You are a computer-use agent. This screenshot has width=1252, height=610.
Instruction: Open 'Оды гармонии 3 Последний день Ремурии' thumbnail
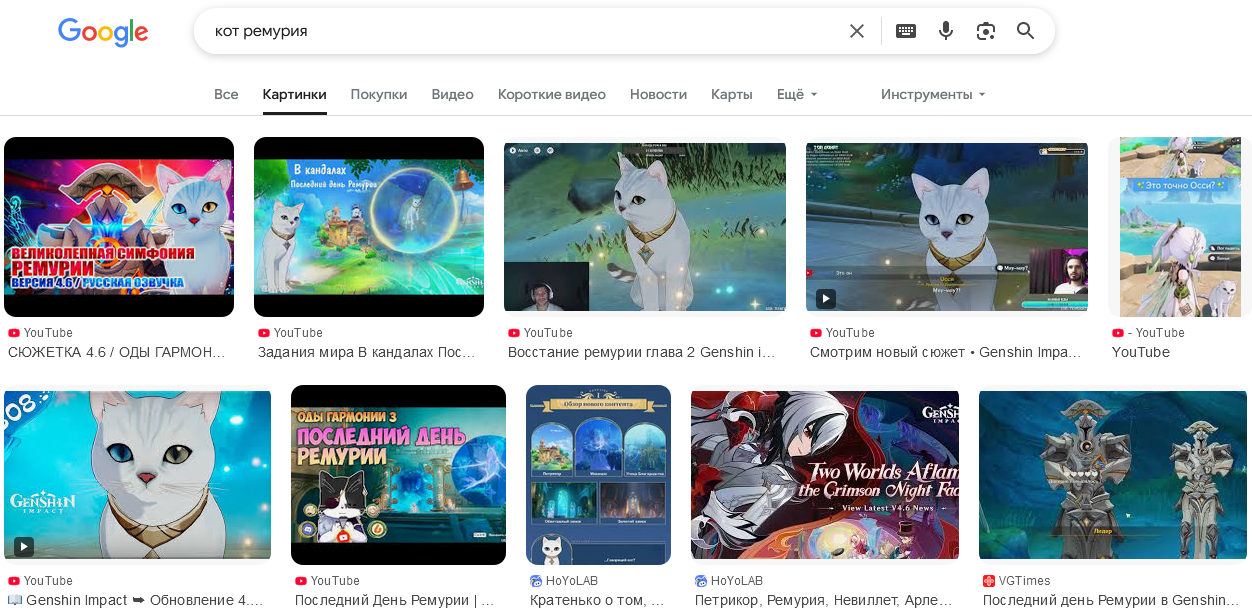(398, 475)
